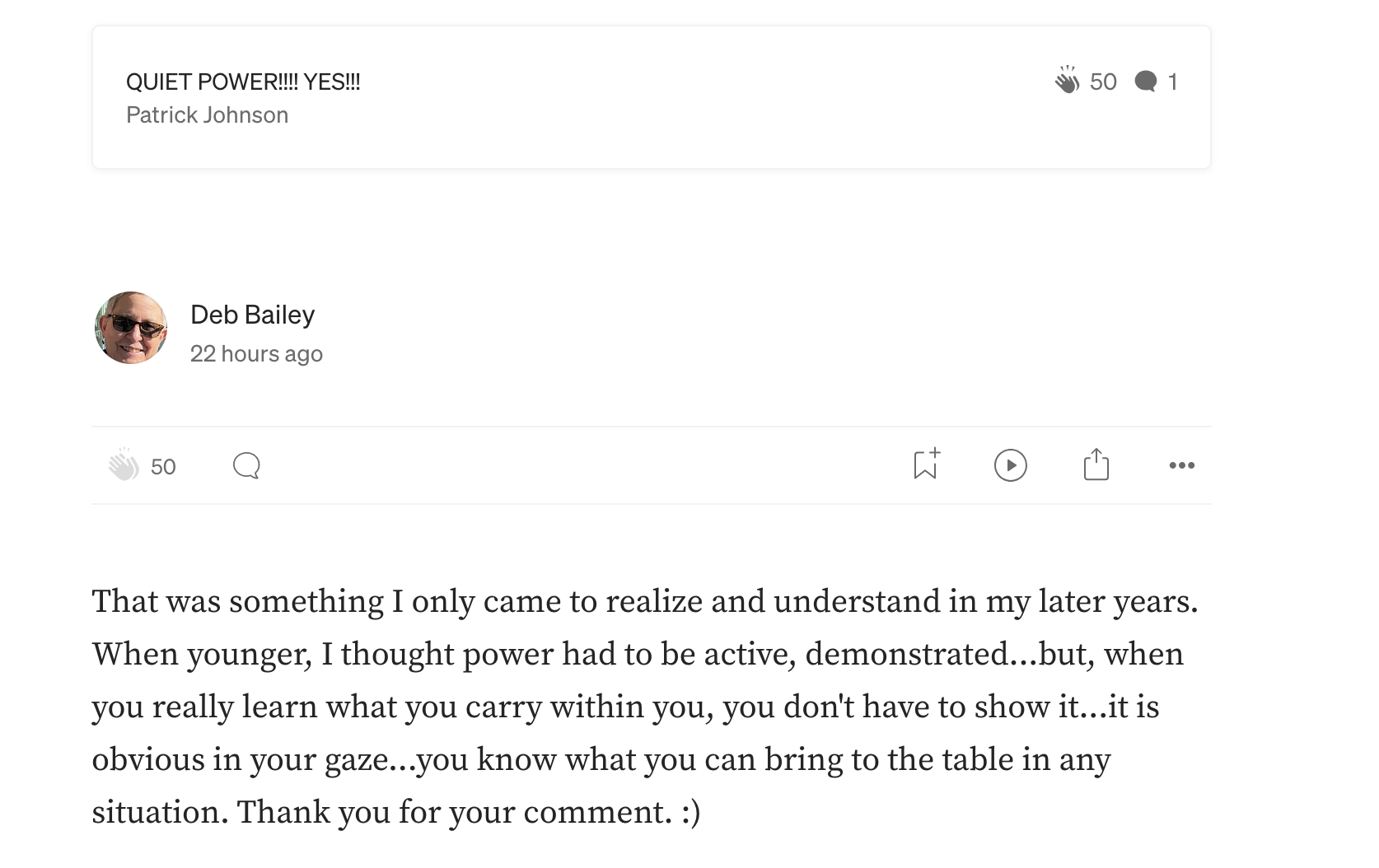Screen dimensions: 1379x868
Task: Clap for the quoted Patrick Johnson response
Action: coord(1067,81)
